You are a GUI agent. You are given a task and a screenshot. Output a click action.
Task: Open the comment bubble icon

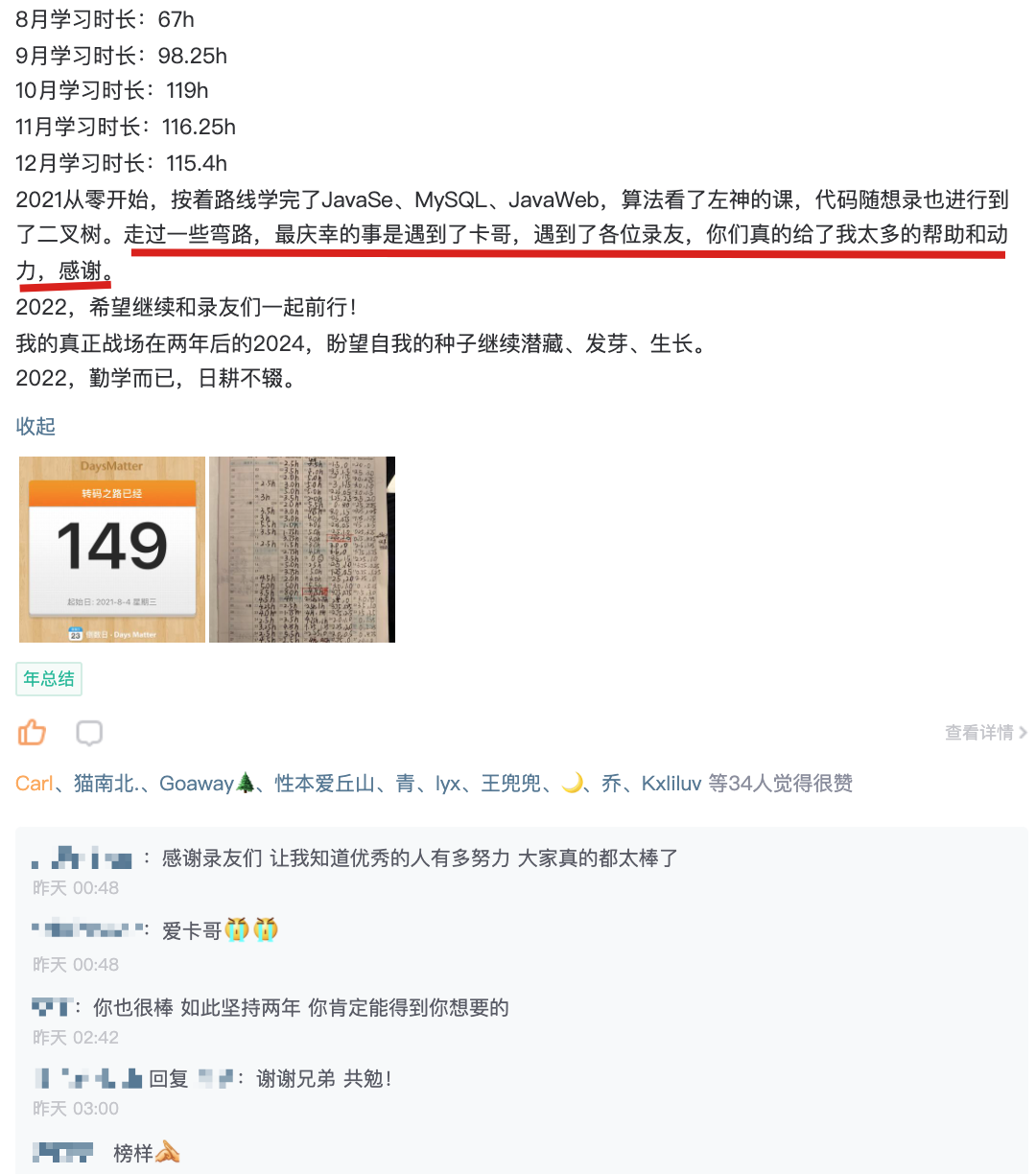pos(89,734)
